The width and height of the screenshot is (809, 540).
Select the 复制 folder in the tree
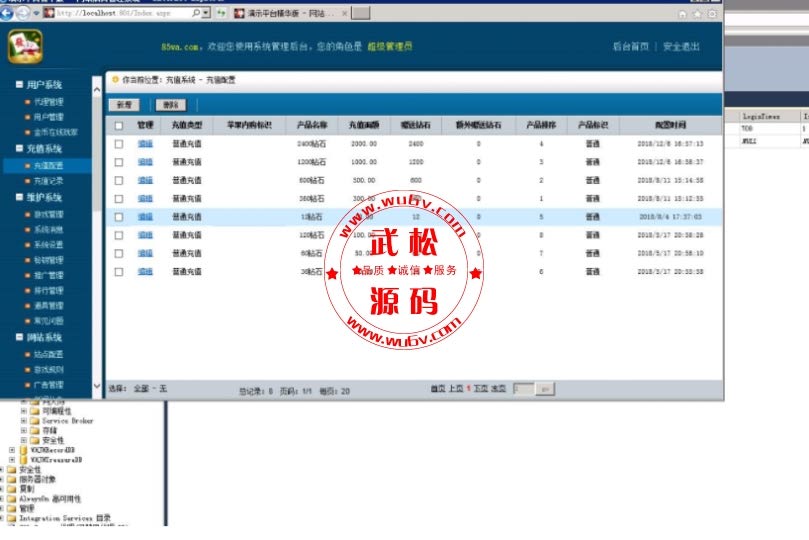[x=27, y=489]
